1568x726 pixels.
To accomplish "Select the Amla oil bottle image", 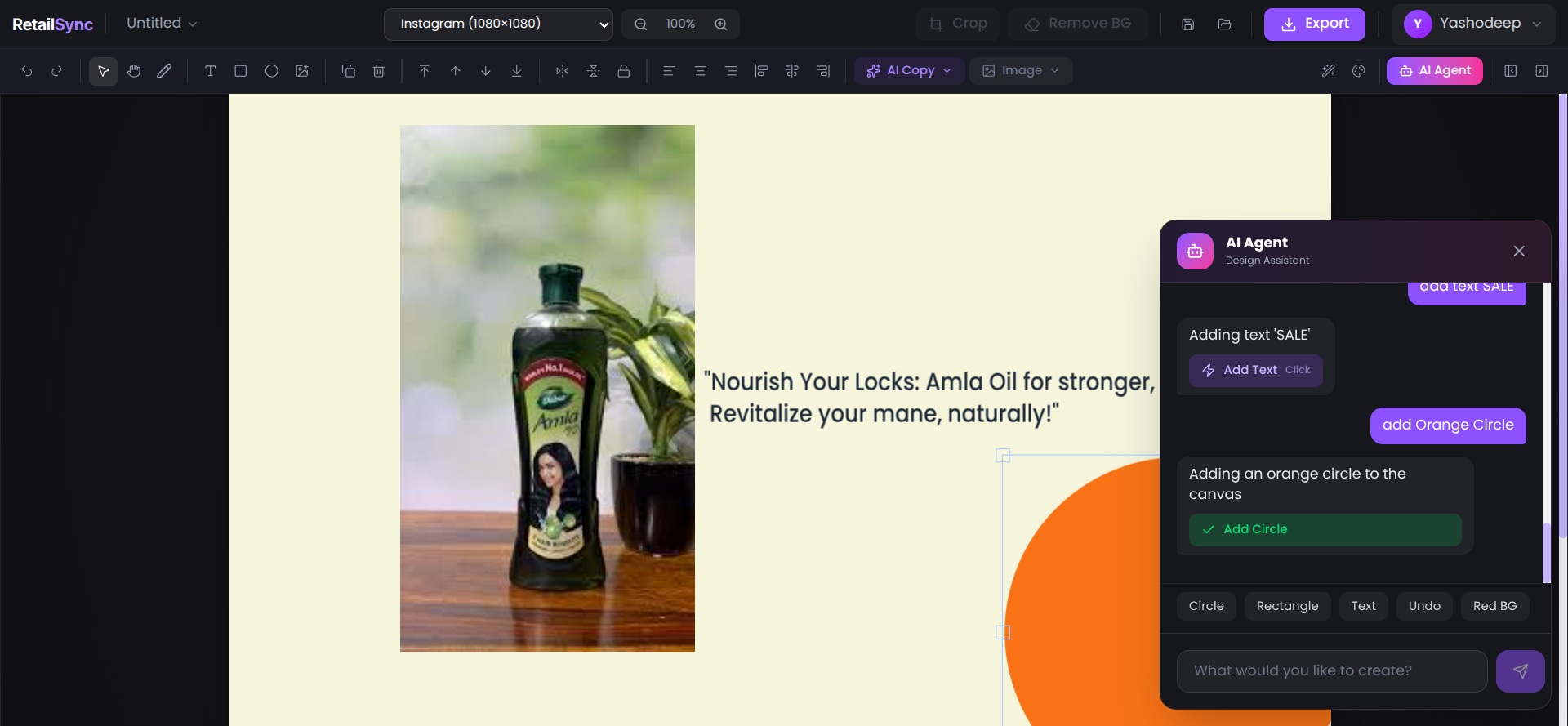I will point(547,388).
